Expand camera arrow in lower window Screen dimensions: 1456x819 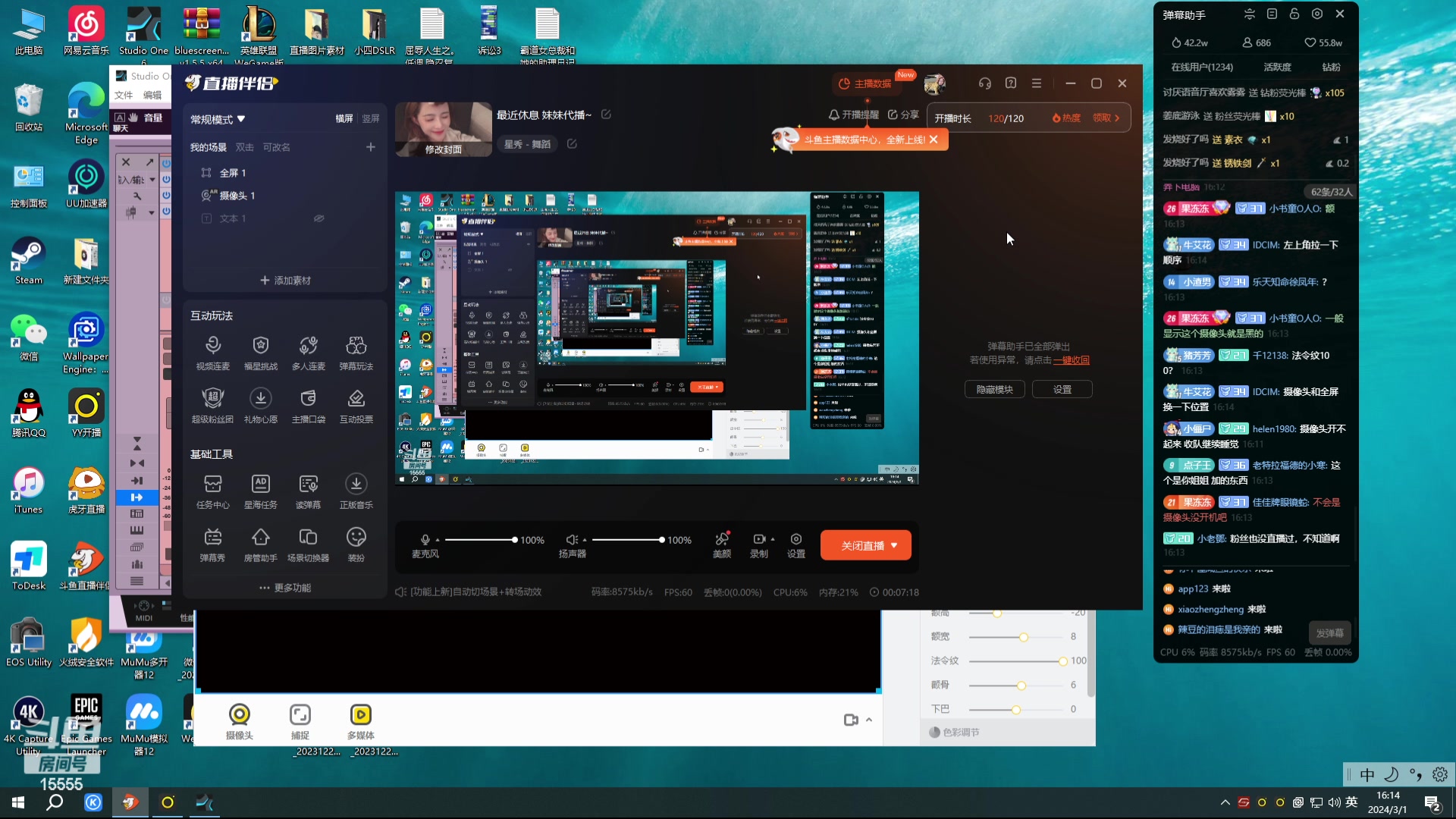(869, 720)
